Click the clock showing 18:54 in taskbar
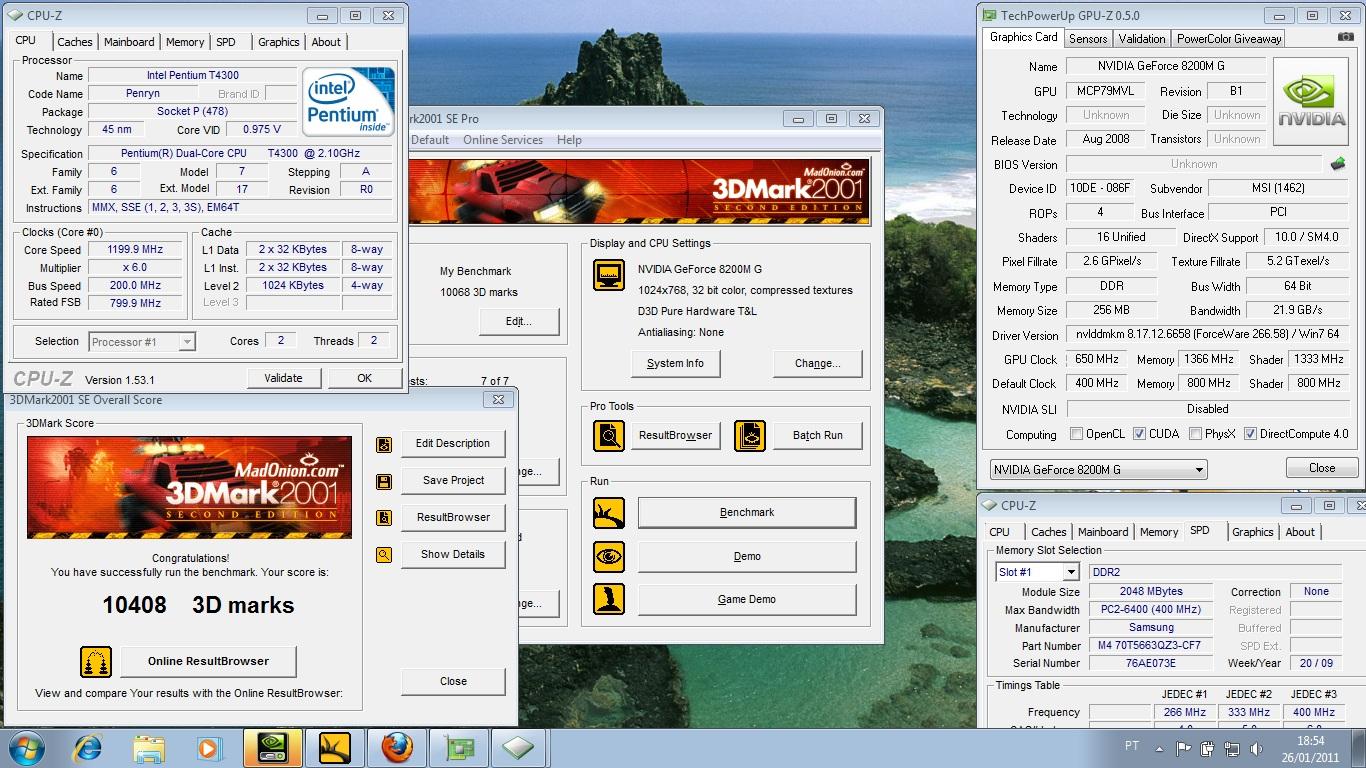The height and width of the screenshot is (768, 1366). [1311, 741]
